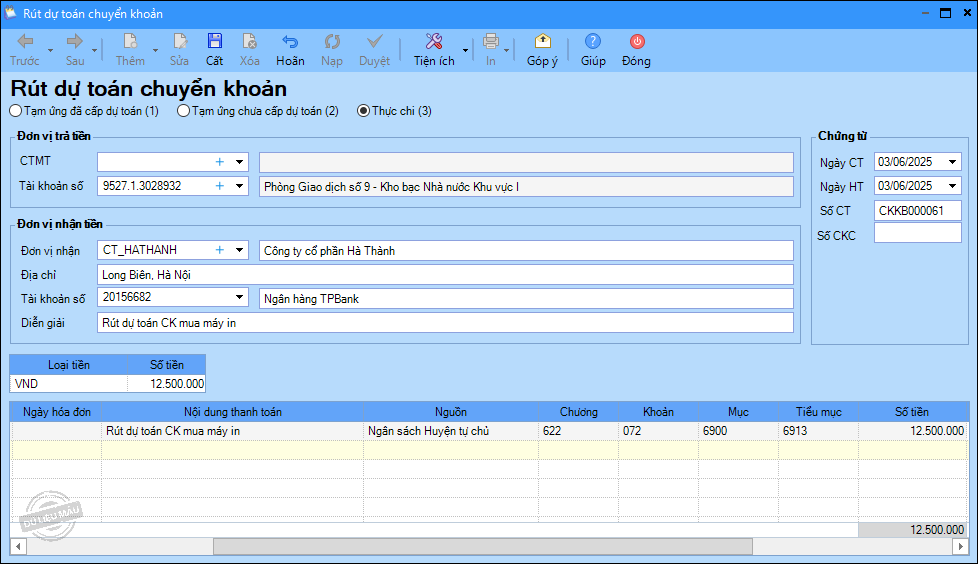Screen dimensions: 978x564
Task: Open Đơn vị nhận CT_HATHANH dropdown
Action: coord(240,250)
